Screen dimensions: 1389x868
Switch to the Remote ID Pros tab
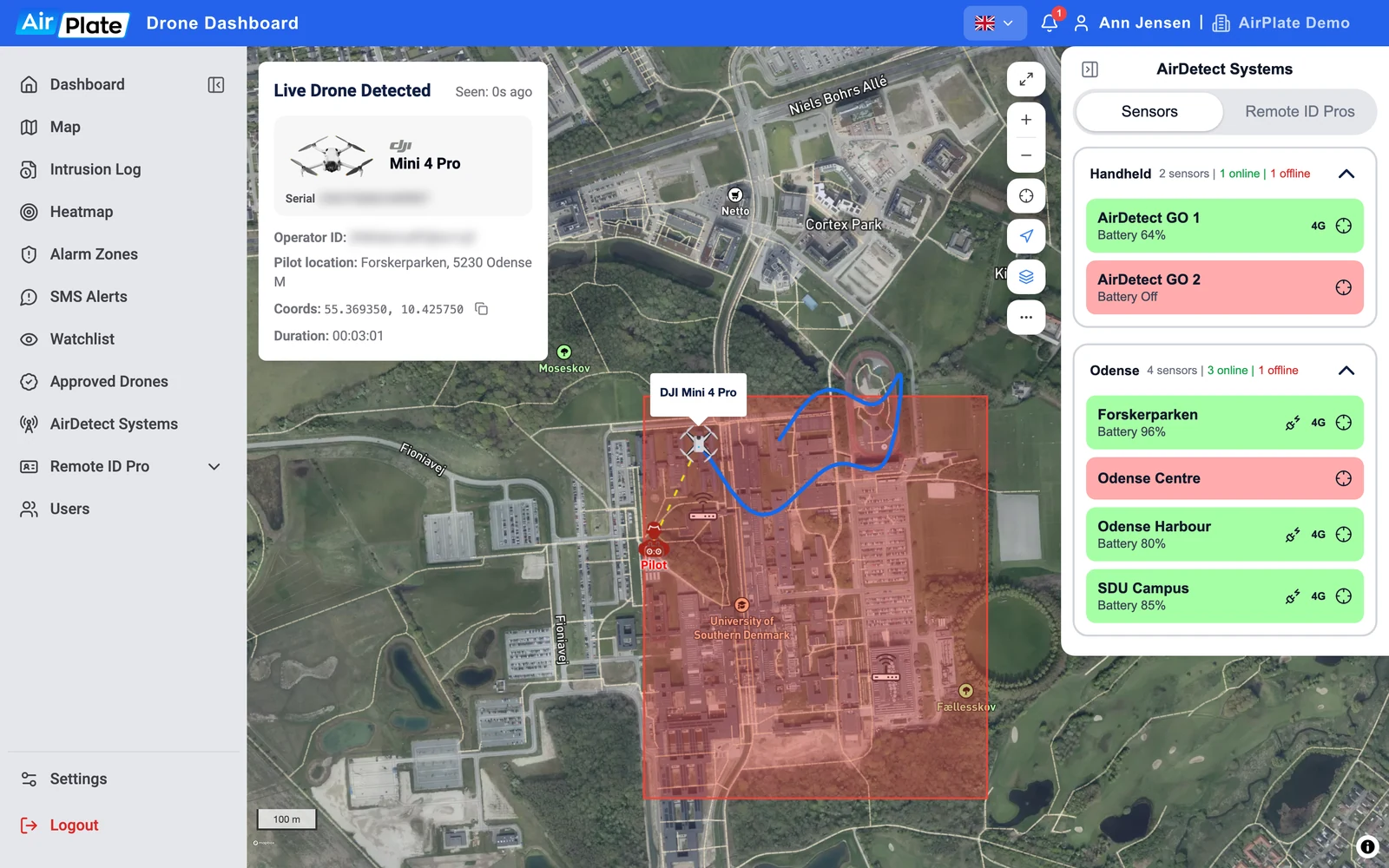pos(1300,112)
